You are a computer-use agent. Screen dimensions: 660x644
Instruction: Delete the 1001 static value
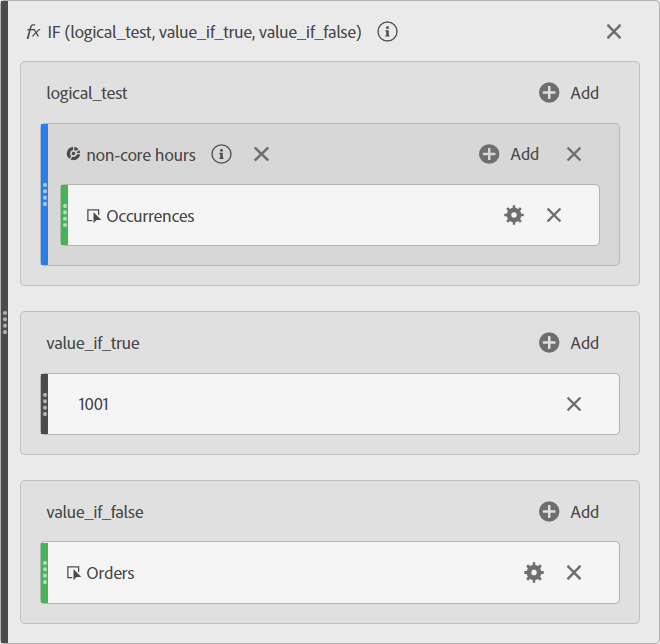point(574,404)
